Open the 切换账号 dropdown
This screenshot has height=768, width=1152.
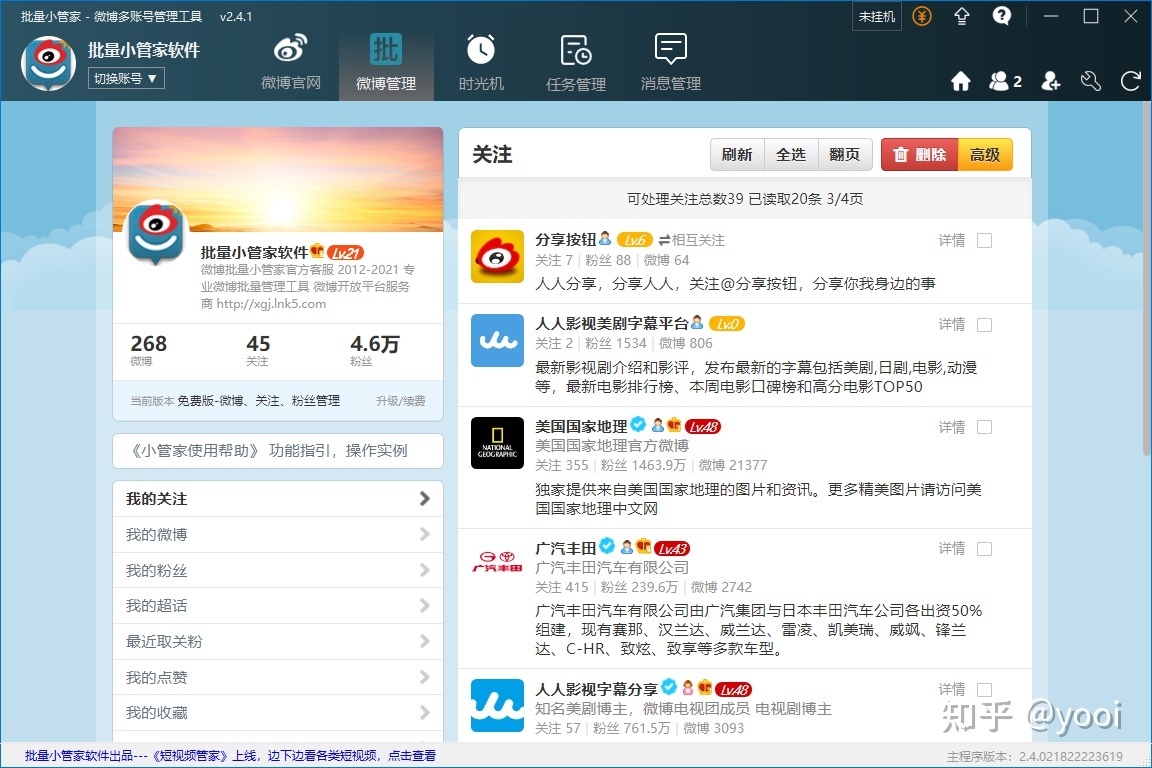126,78
